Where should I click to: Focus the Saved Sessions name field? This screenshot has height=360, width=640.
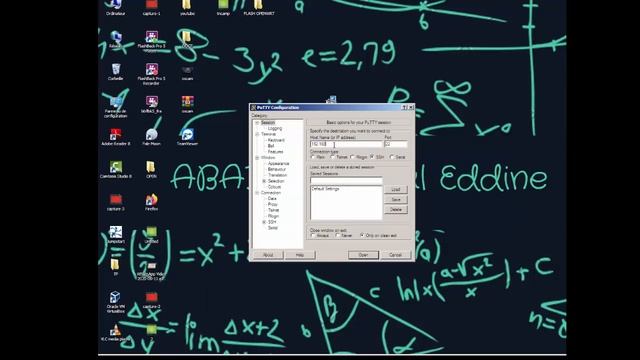pyautogui.click(x=346, y=180)
